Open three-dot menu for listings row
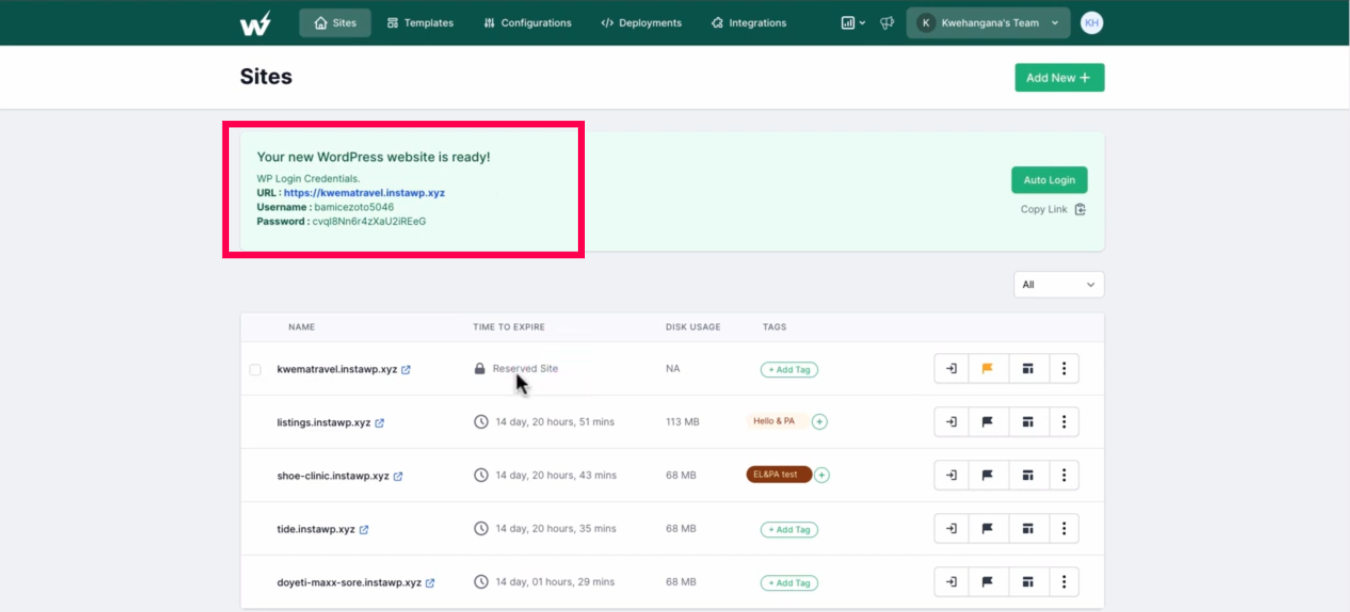This screenshot has width=1350, height=612. pos(1064,422)
